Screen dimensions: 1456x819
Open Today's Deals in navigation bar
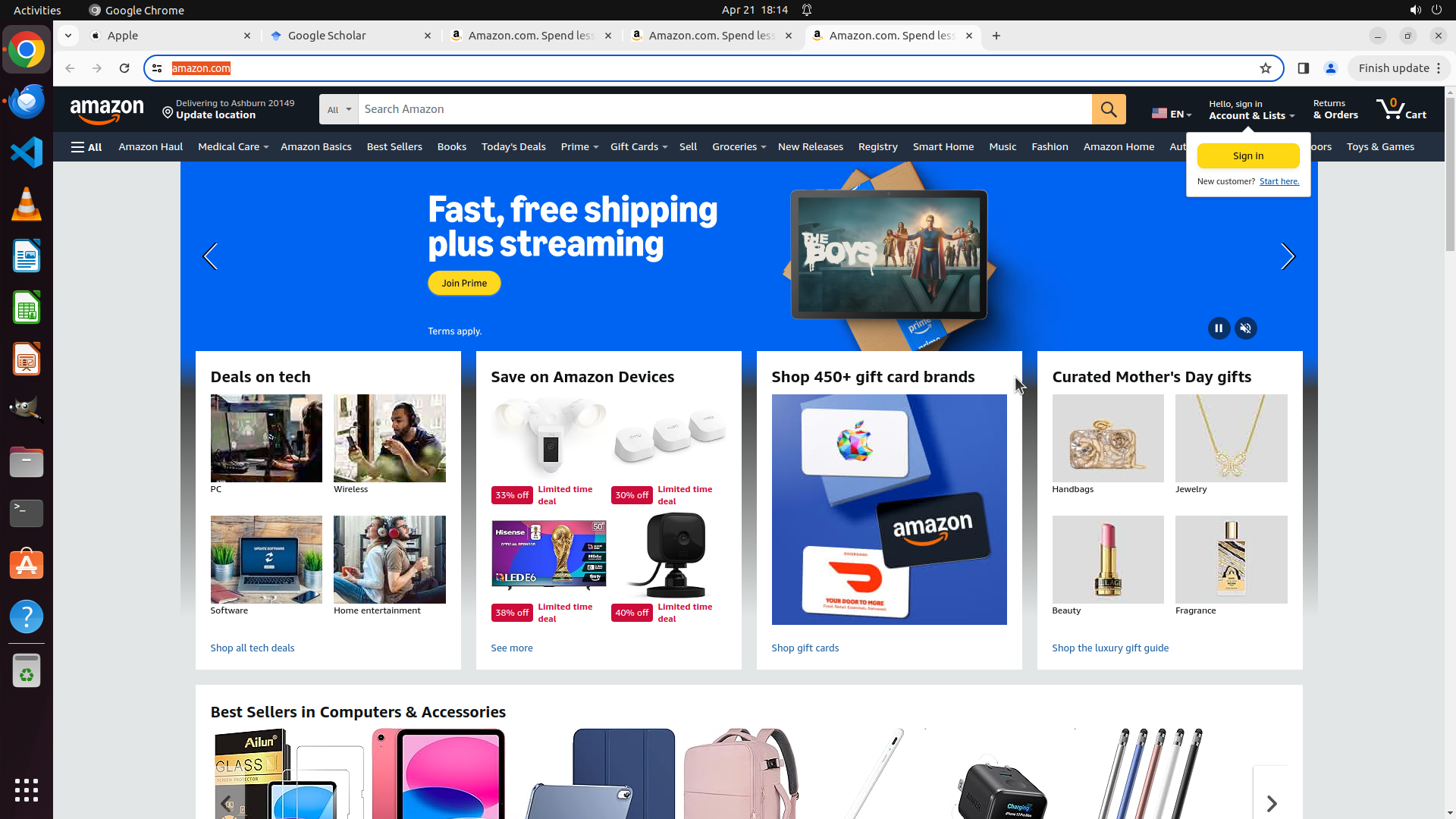(x=513, y=147)
